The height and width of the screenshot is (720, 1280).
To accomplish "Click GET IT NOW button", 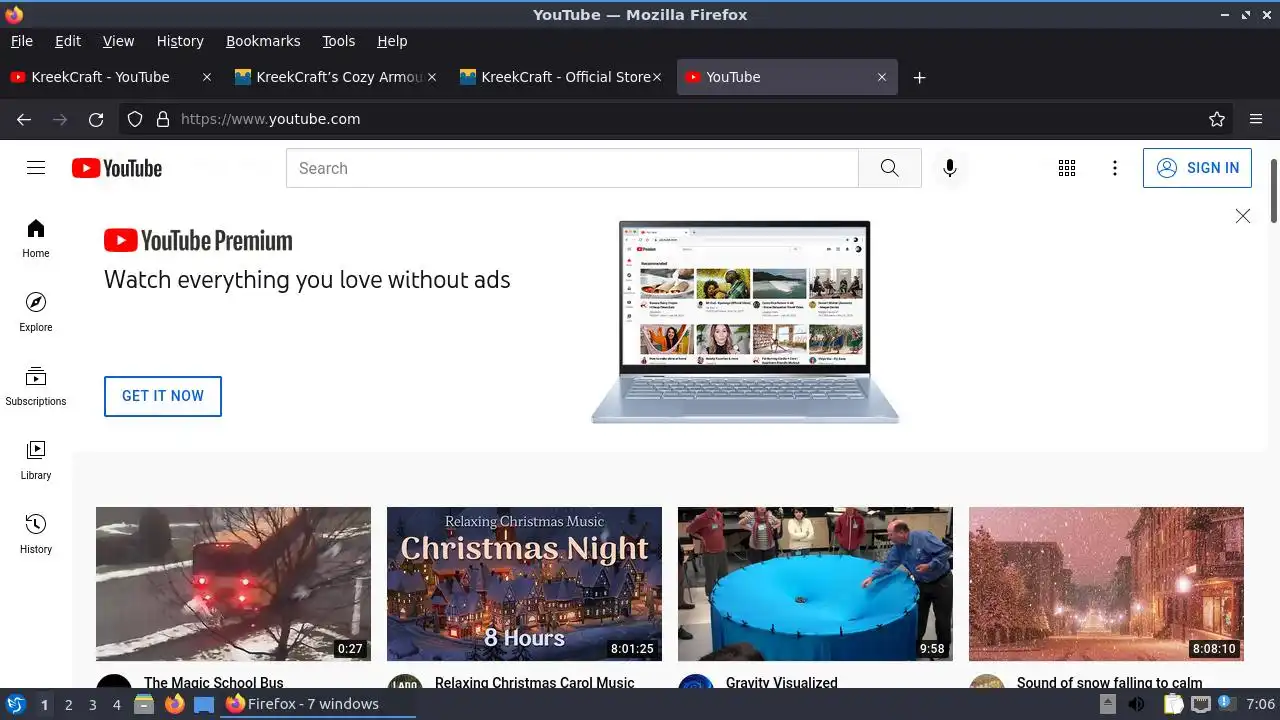I will click(x=163, y=396).
